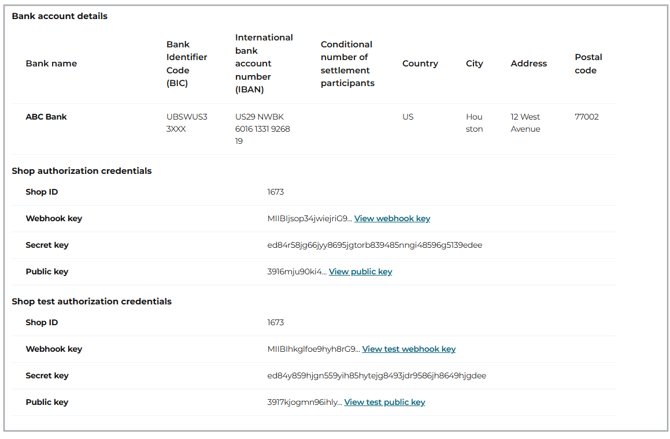Click the 12 West Avenue address cell
The image size is (670, 439).
click(x=525, y=123)
